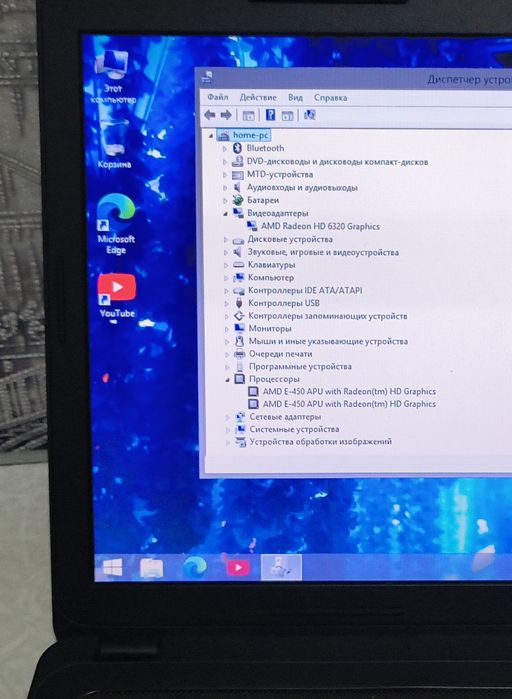Click the first AMD E-450 APU processor icon

pos(253,391)
